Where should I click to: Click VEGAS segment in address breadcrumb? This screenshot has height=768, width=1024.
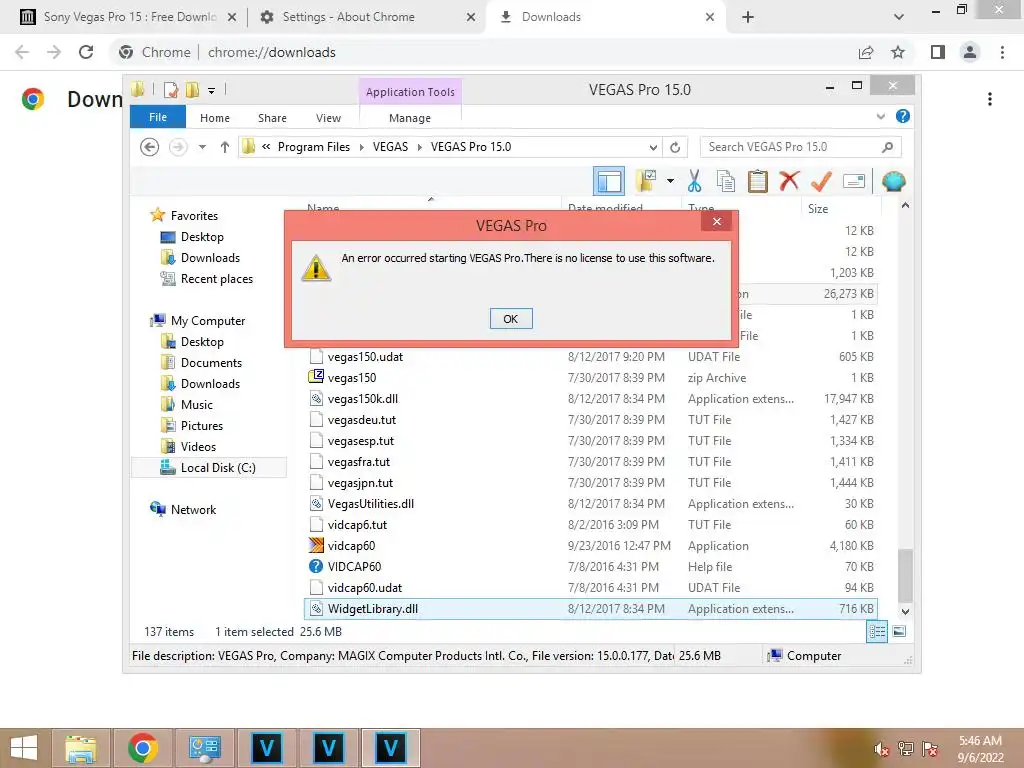(x=390, y=147)
